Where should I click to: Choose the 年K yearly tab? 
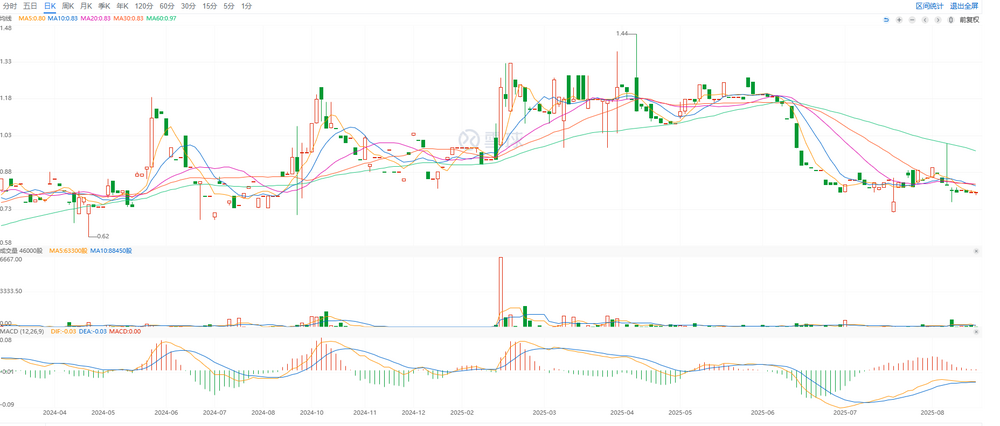tap(122, 6)
